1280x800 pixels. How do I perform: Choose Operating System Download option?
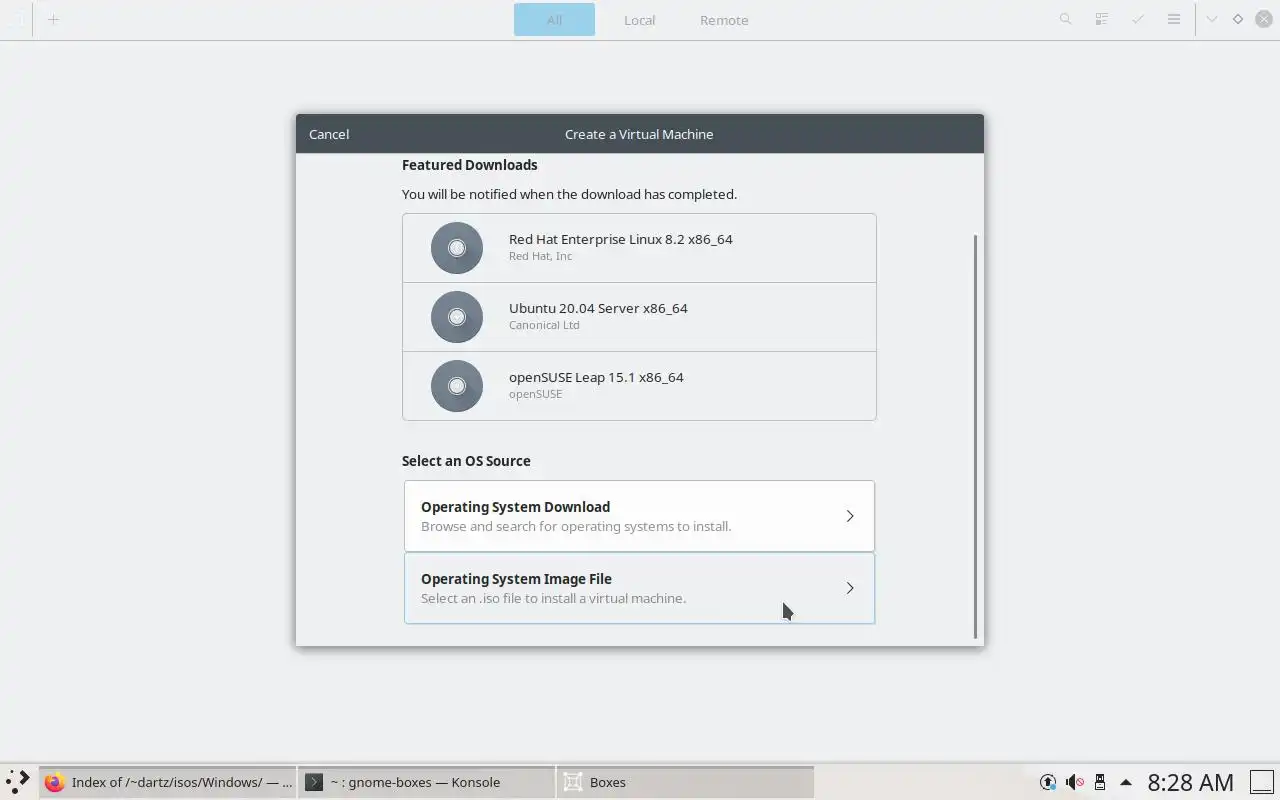click(639, 516)
